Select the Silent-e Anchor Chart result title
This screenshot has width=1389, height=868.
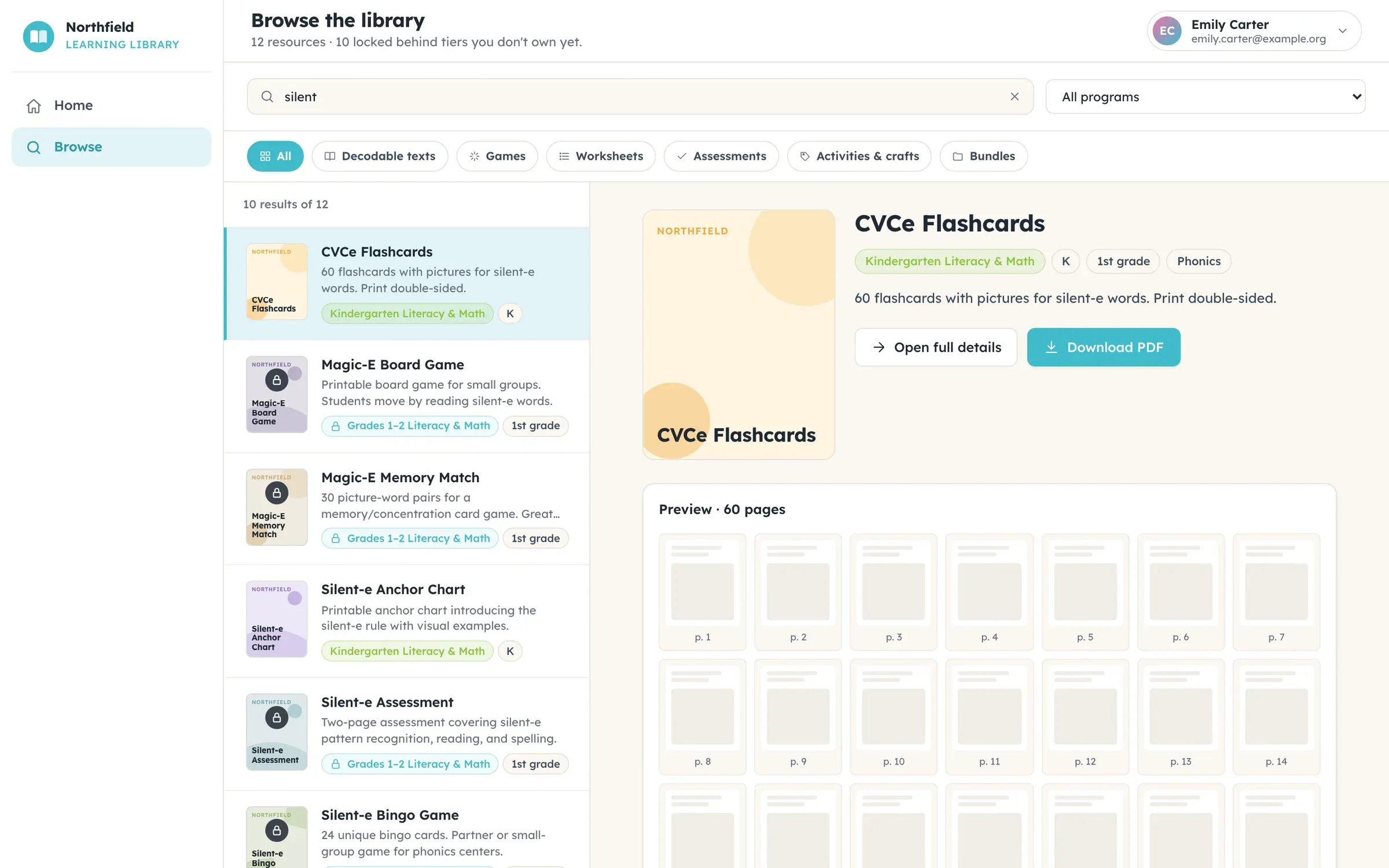click(x=393, y=589)
